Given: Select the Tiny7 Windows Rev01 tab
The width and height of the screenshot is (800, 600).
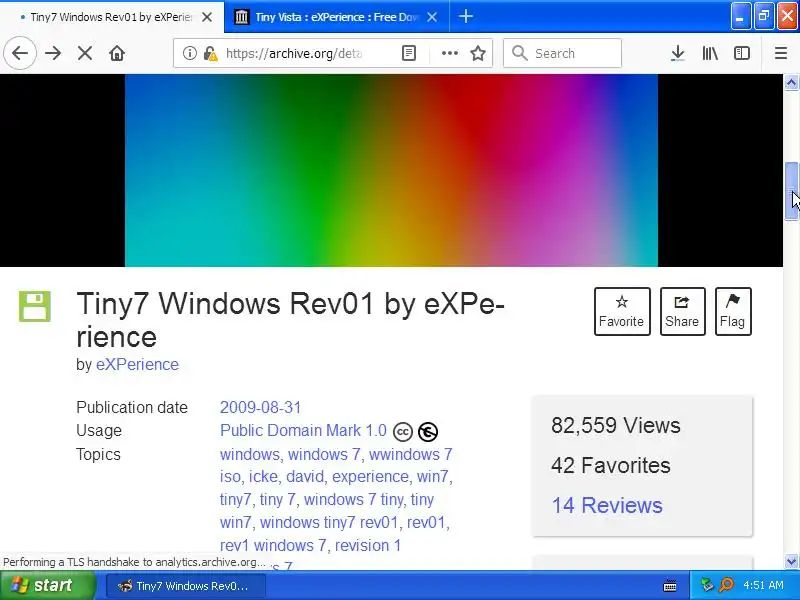Looking at the screenshot, I should 112,17.
